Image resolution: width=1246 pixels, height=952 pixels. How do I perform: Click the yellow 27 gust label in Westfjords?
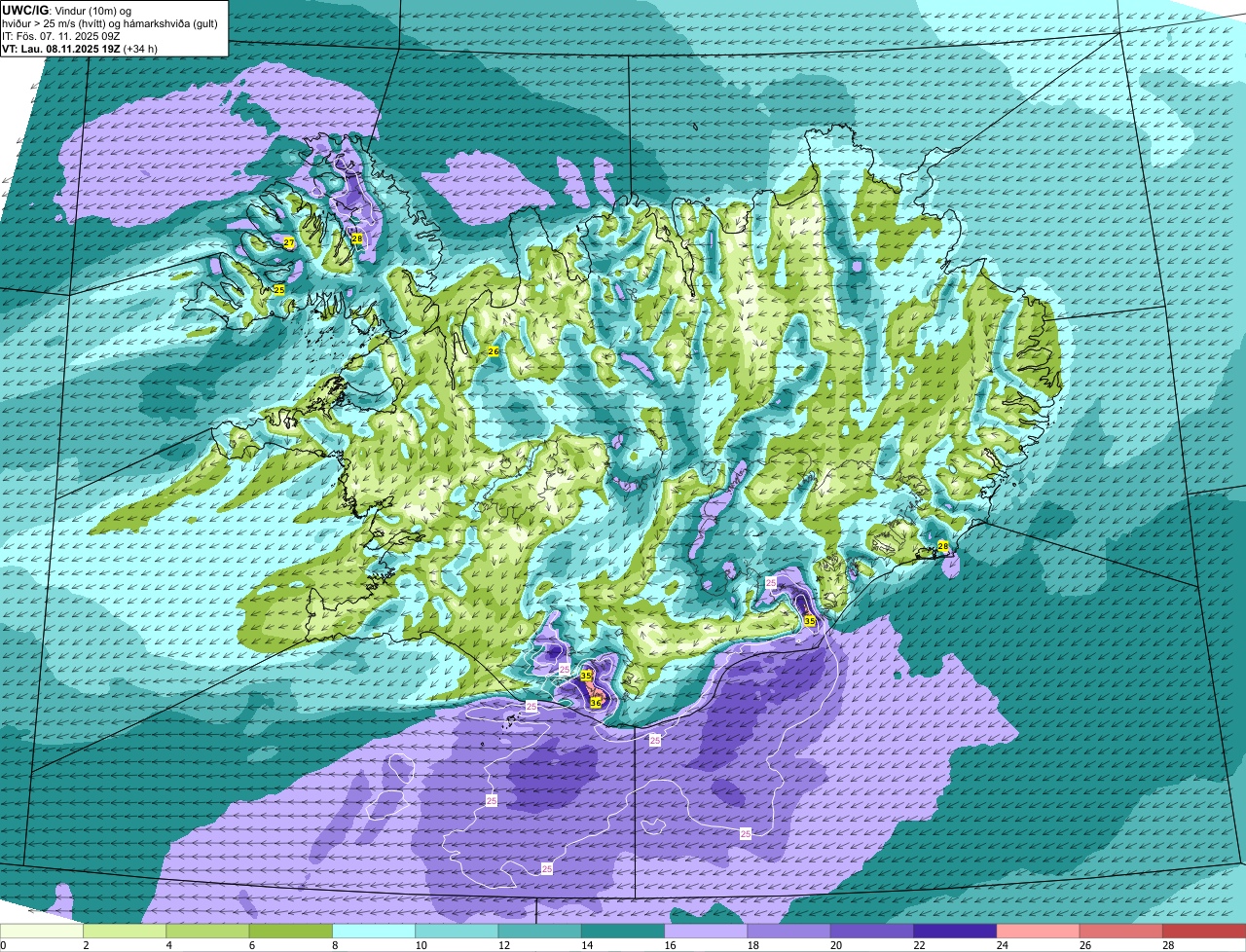(x=289, y=242)
